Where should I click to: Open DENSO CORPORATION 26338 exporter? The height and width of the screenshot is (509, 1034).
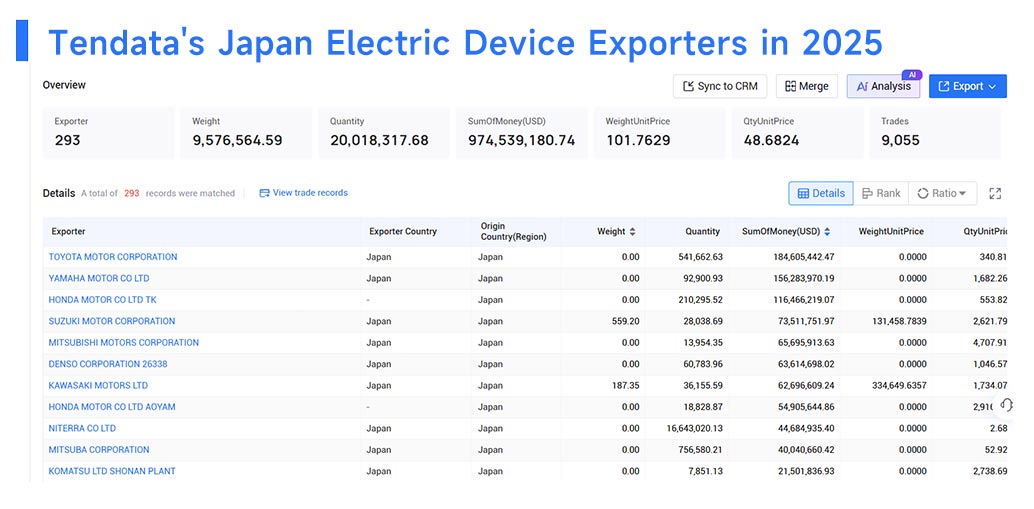(107, 364)
